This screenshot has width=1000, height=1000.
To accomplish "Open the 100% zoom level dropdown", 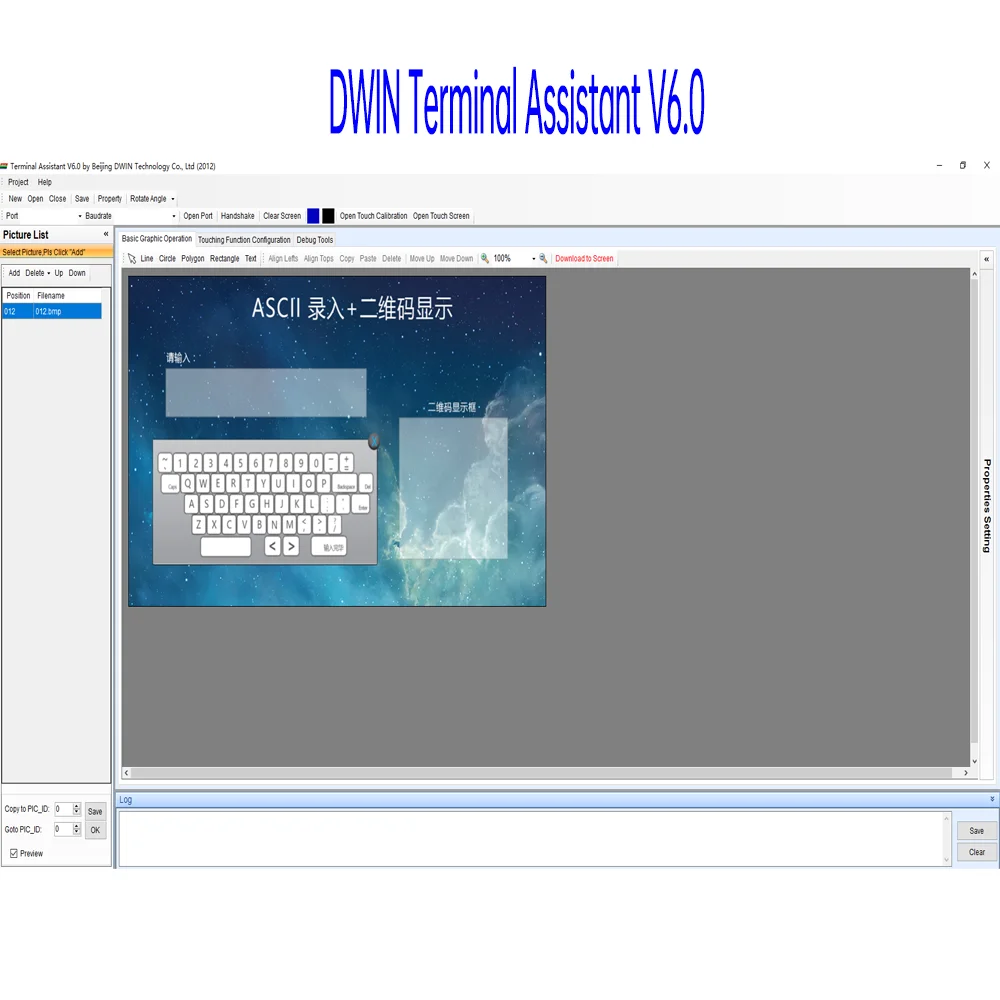I will [533, 258].
